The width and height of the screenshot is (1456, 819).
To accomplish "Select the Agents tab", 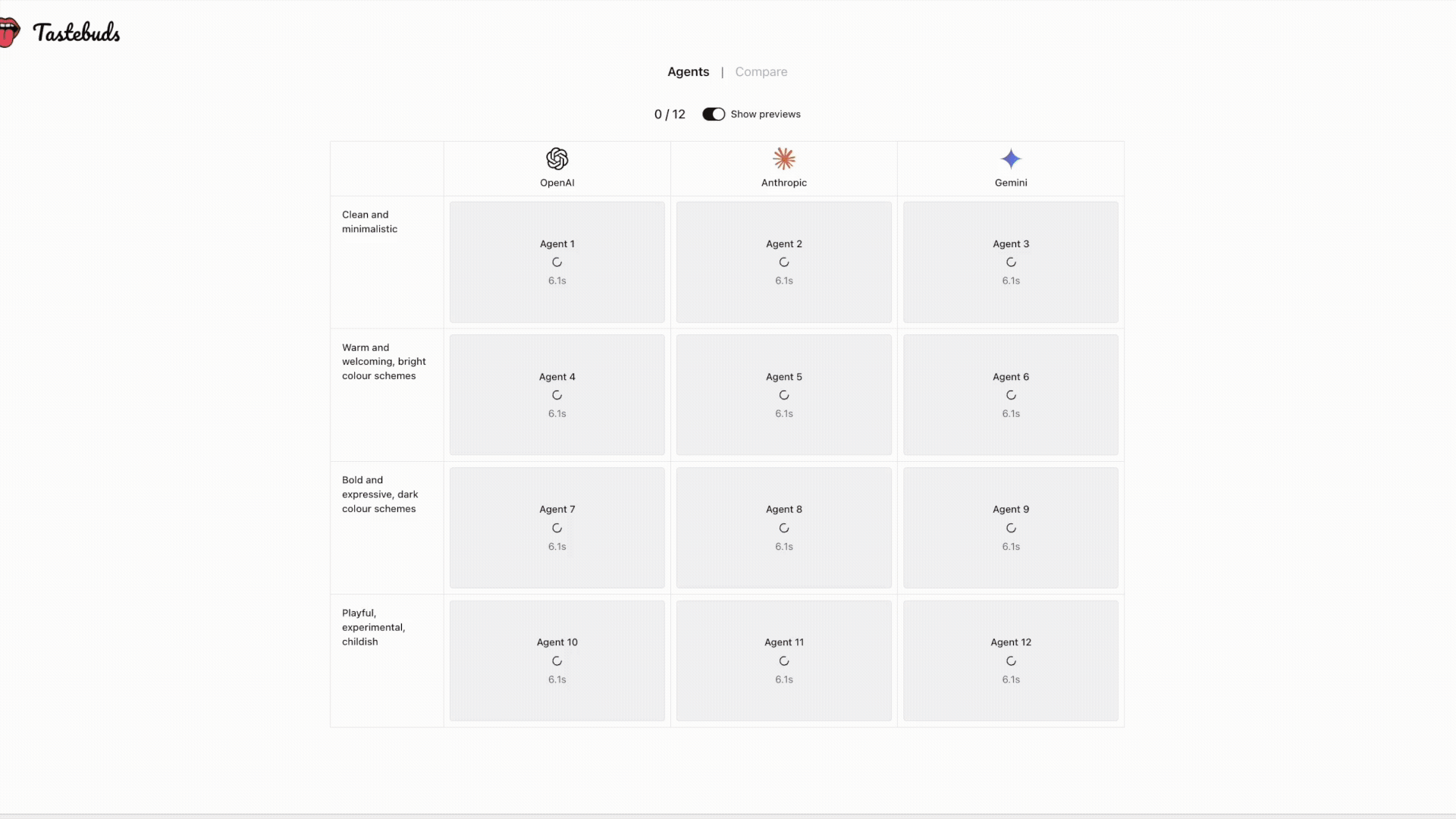I will (688, 72).
